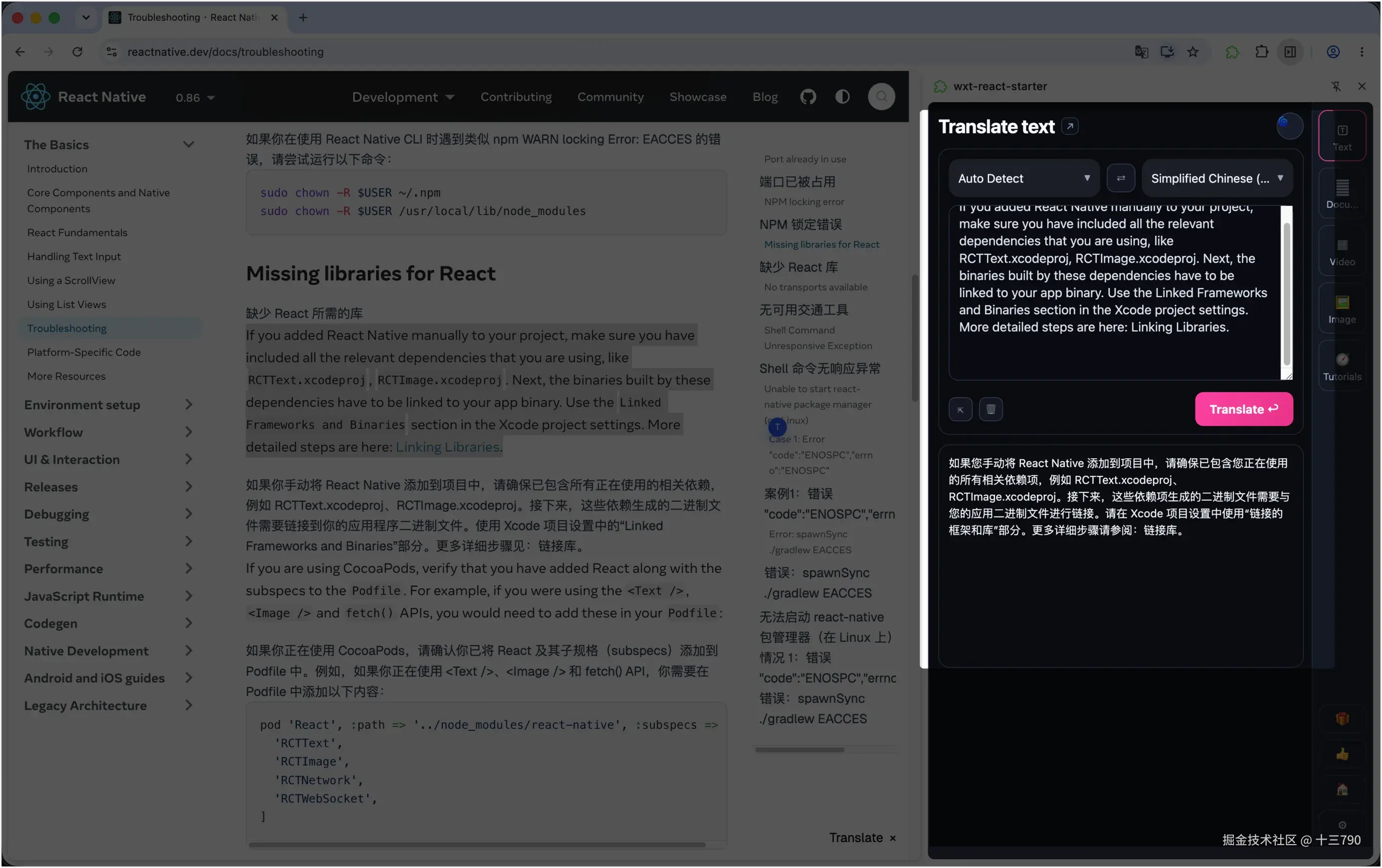Click Google Translate icon in address bar

click(x=1141, y=52)
